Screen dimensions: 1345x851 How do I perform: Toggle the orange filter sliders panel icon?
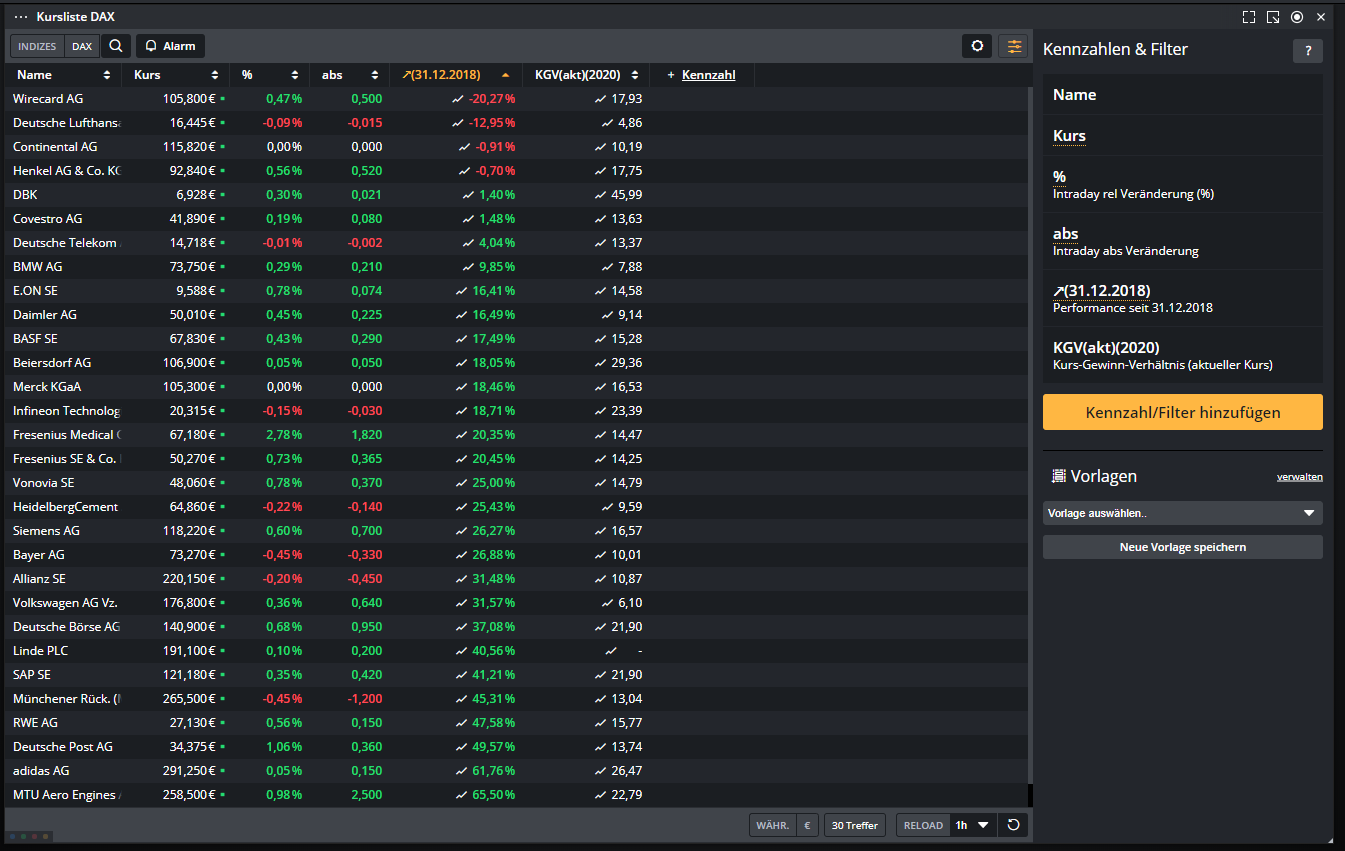point(1013,46)
